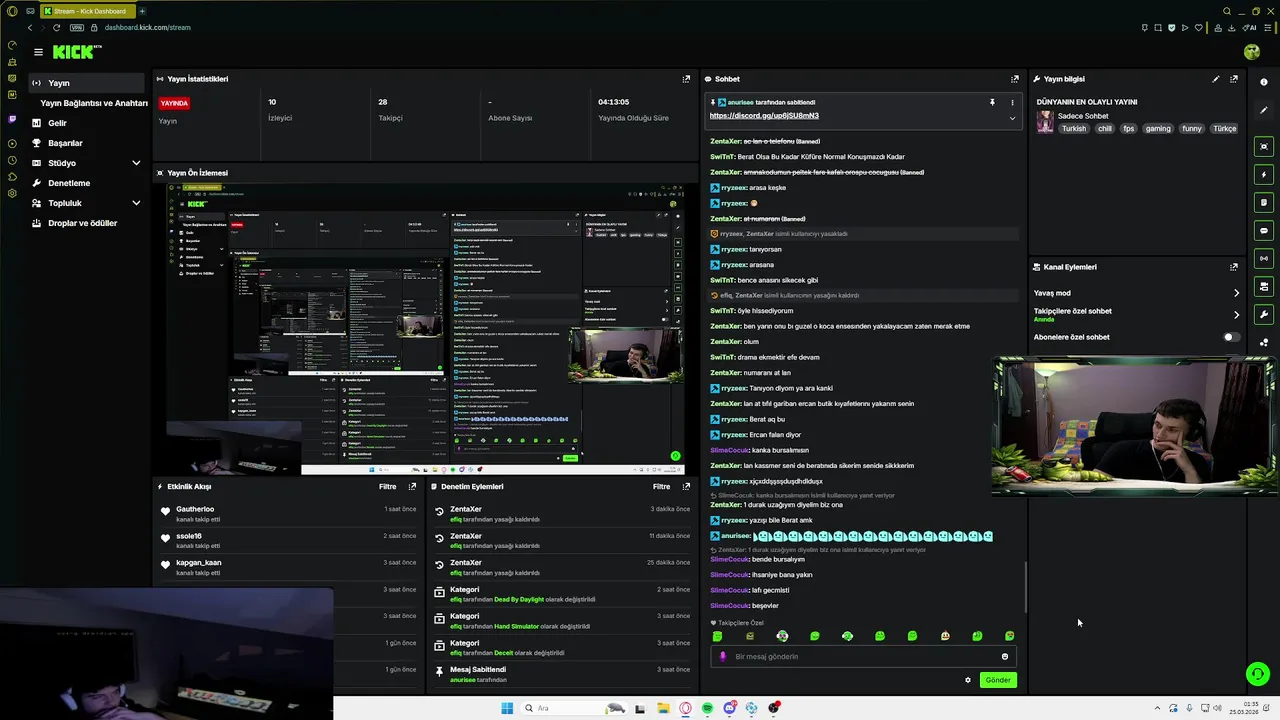Image resolution: width=1280 pixels, height=720 pixels.
Task: Toggle the lightning bolt widget button
Action: [1265, 174]
